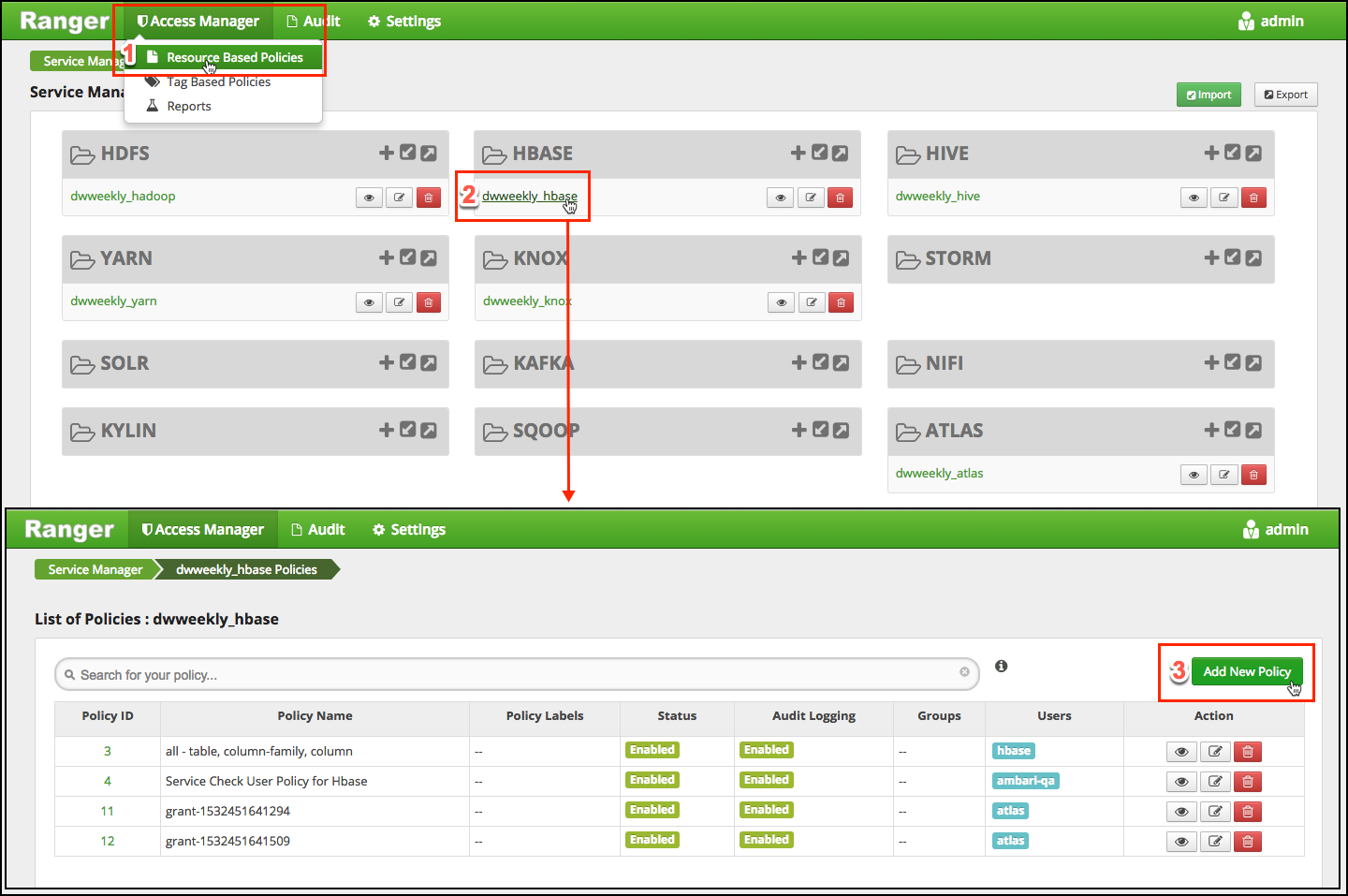This screenshot has height=896, width=1348.
Task: Open Access Manager dropdown in the lower Ranger header
Action: [x=203, y=529]
